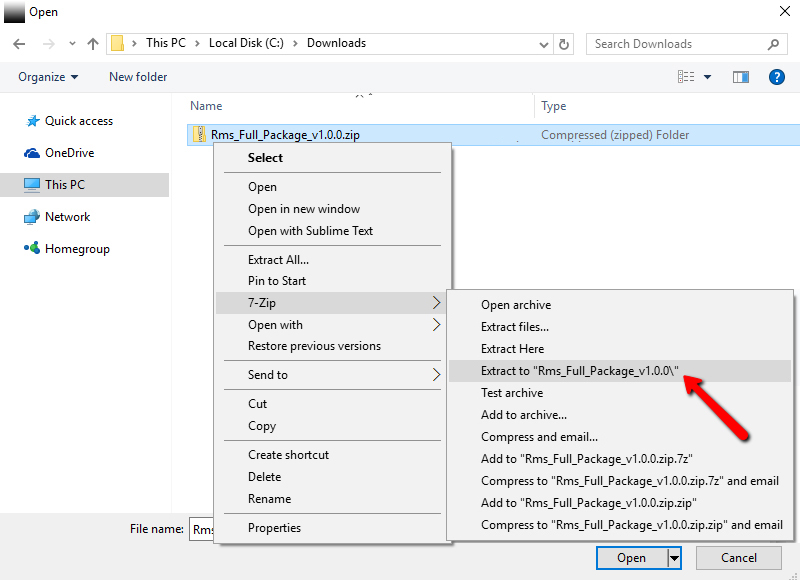The height and width of the screenshot is (580, 800).
Task: Click the refresh icon beside address bar
Action: pyautogui.click(x=565, y=44)
